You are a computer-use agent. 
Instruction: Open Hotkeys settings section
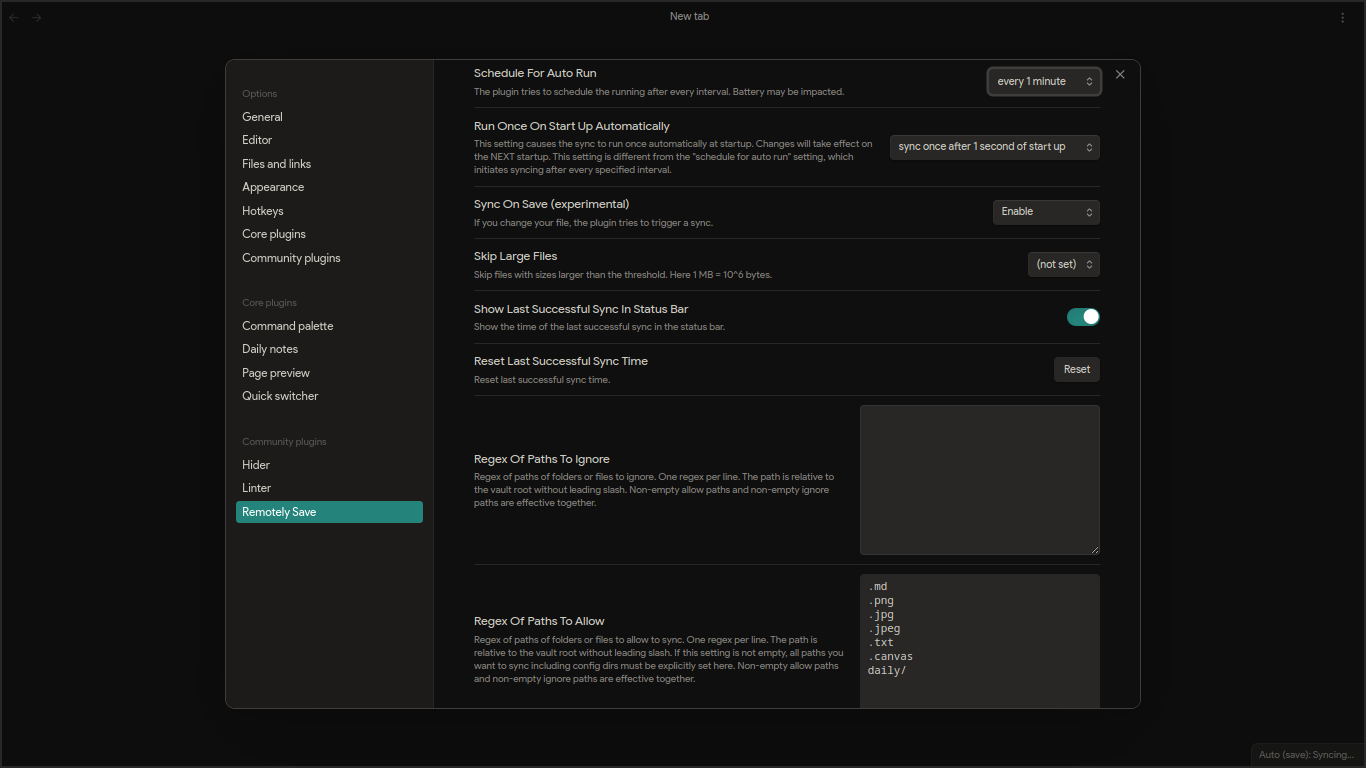click(x=329, y=211)
